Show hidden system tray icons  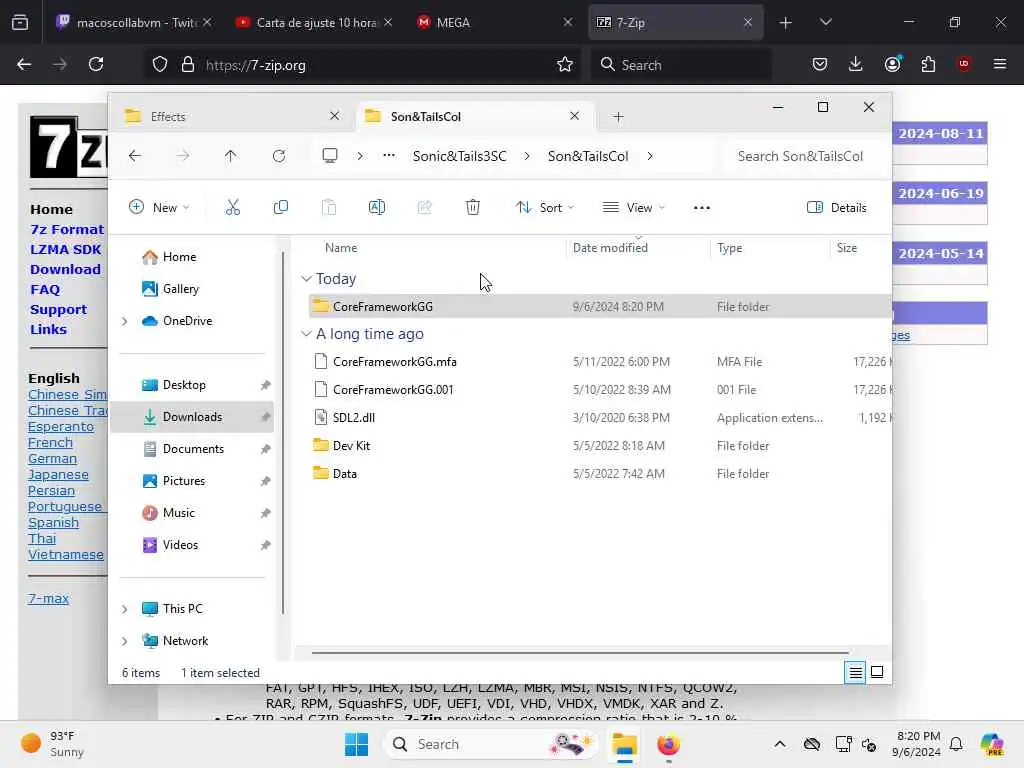pos(780,744)
